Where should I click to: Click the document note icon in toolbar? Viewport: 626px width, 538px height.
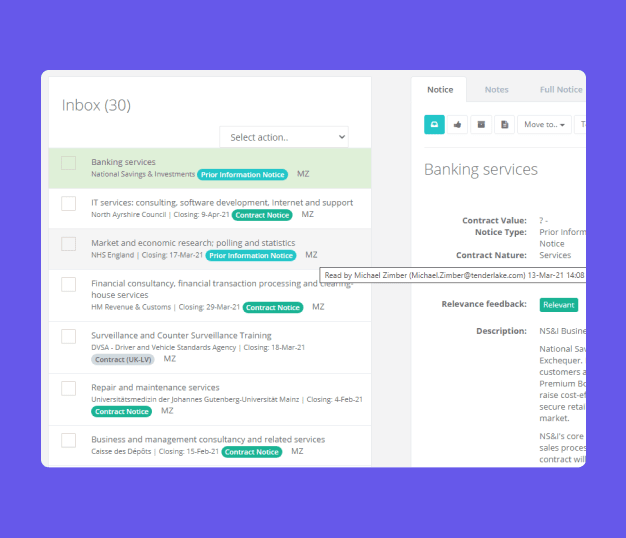[x=505, y=125]
